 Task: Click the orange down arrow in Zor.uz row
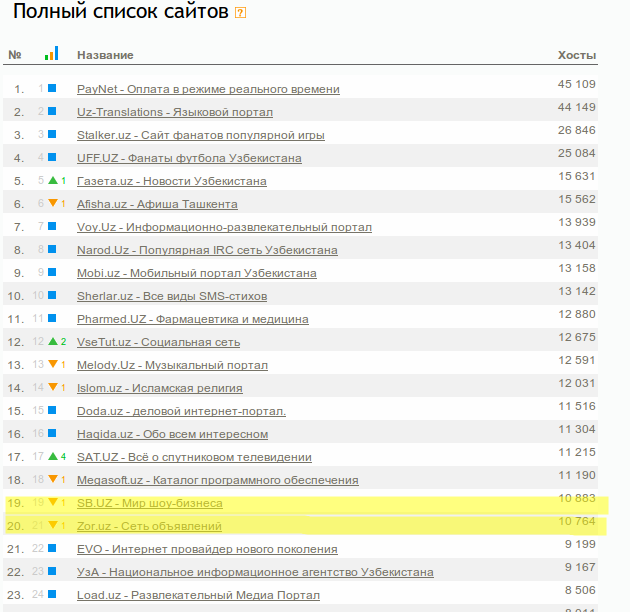(x=53, y=525)
